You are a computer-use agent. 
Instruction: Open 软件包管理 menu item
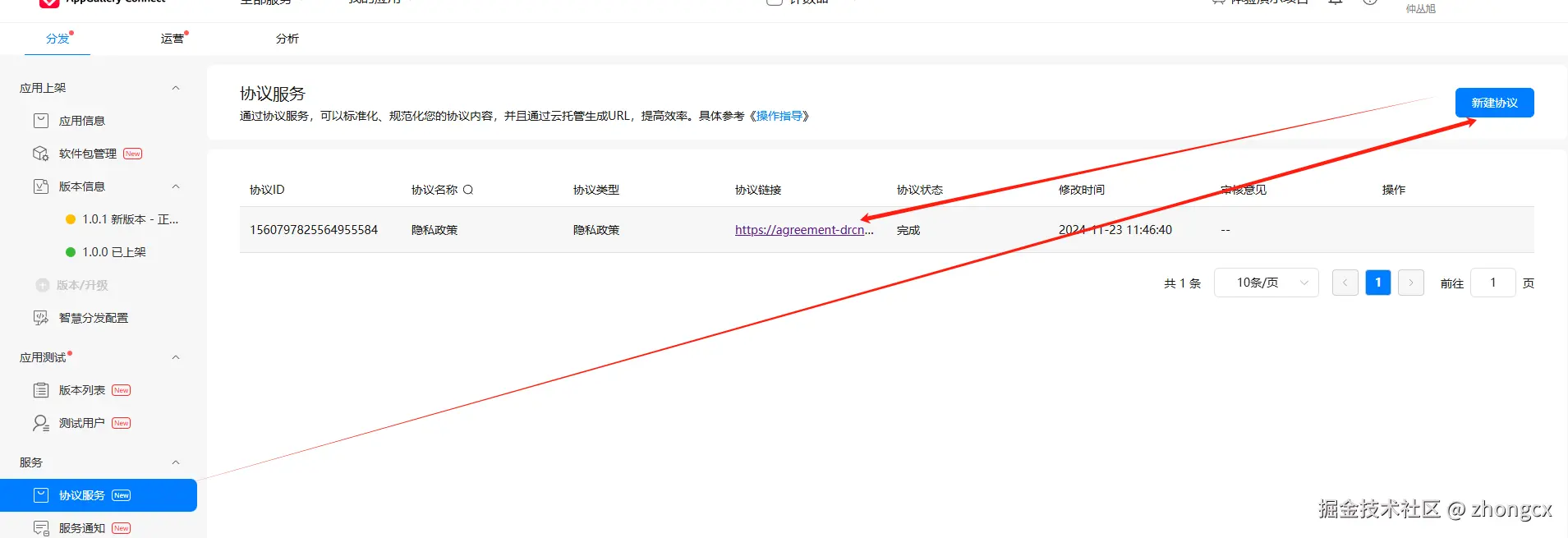tap(88, 154)
